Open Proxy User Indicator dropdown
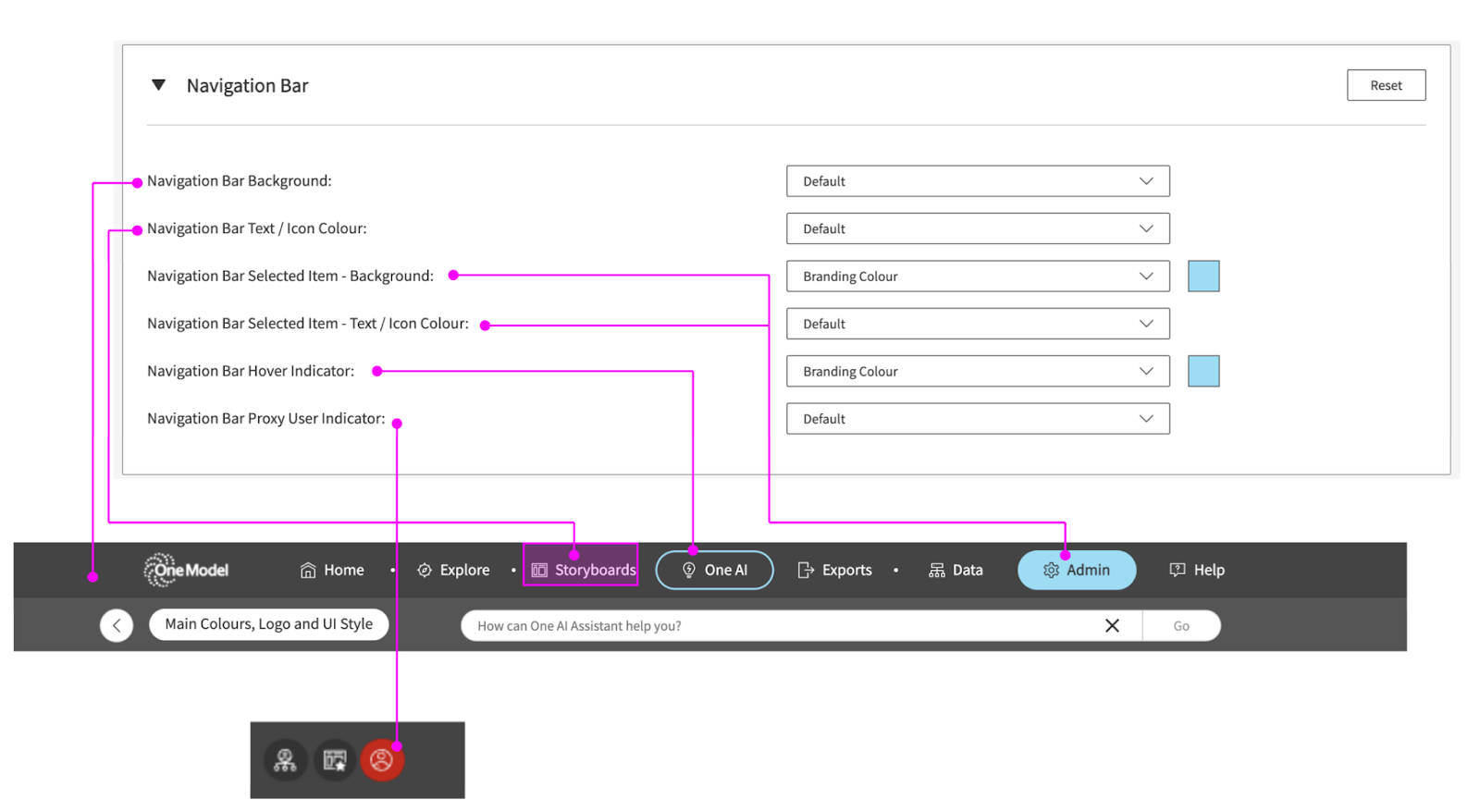Image resolution: width=1480 pixels, height=812 pixels. pyautogui.click(x=977, y=419)
